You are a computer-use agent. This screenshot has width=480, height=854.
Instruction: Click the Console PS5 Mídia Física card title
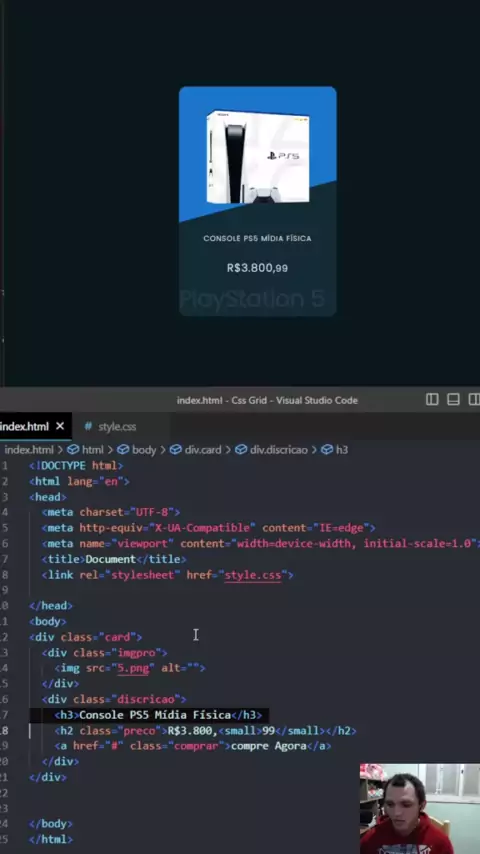click(x=257, y=239)
